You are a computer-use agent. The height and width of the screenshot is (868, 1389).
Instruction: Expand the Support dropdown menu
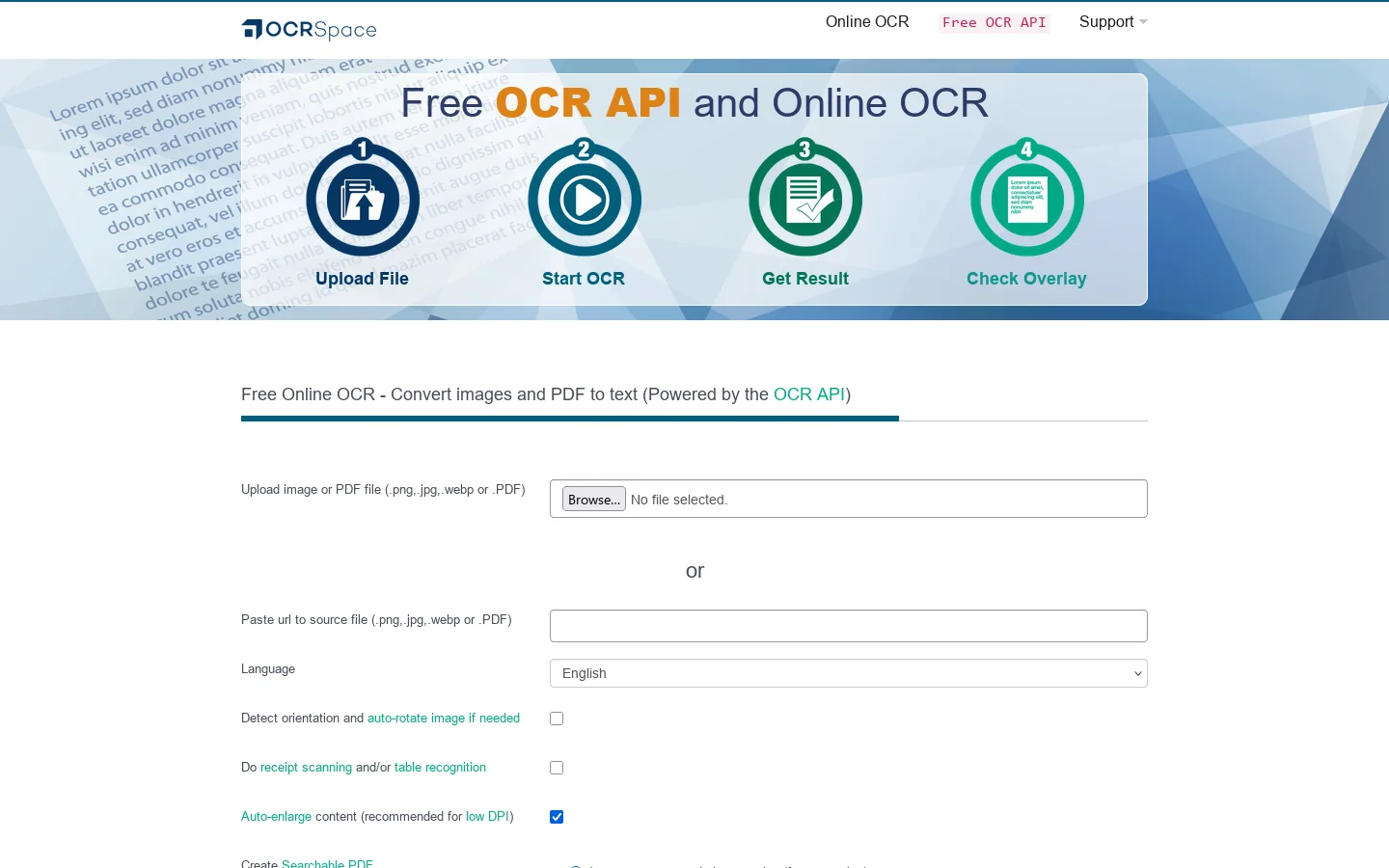click(1113, 21)
